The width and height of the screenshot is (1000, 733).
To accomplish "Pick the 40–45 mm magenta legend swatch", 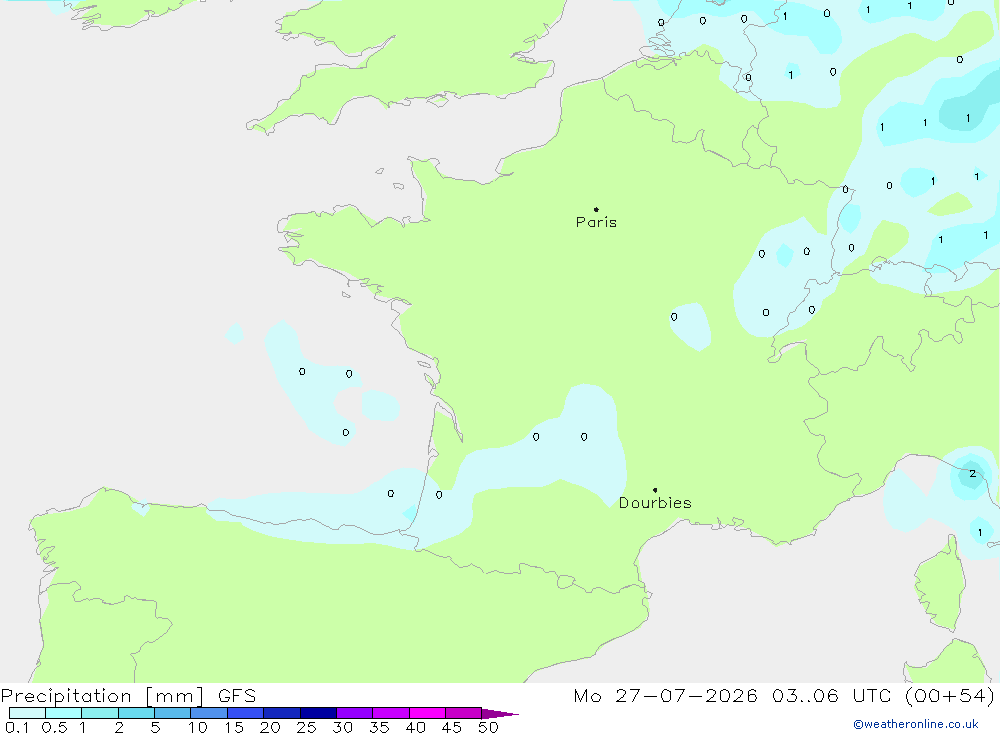I will point(427,713).
